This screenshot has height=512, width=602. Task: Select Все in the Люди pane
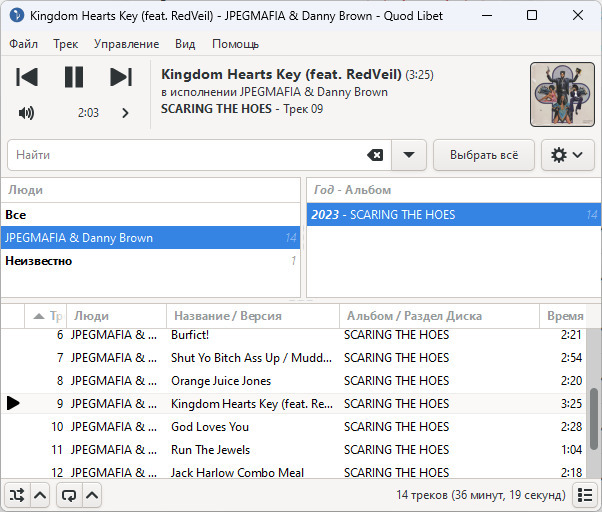pos(150,215)
